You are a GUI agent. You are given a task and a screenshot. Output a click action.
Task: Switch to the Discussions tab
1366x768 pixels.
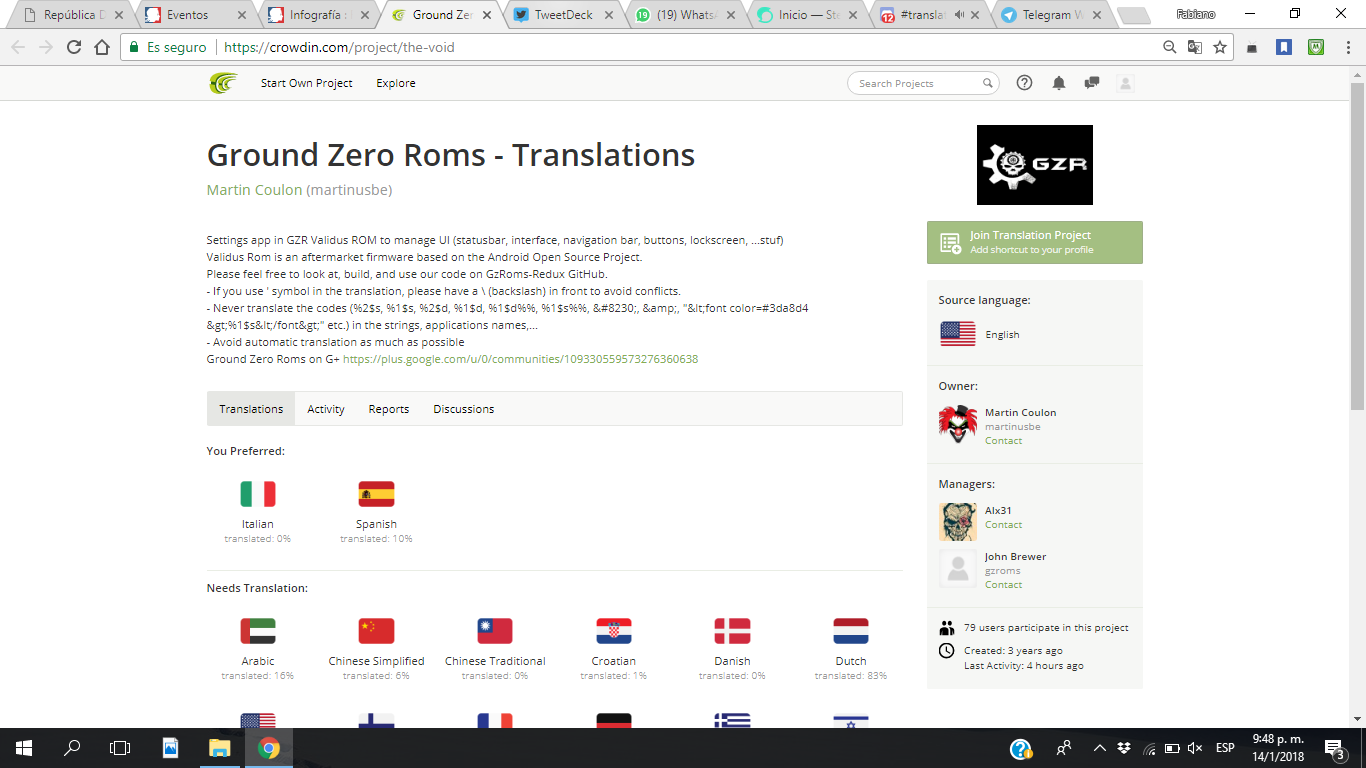click(464, 409)
